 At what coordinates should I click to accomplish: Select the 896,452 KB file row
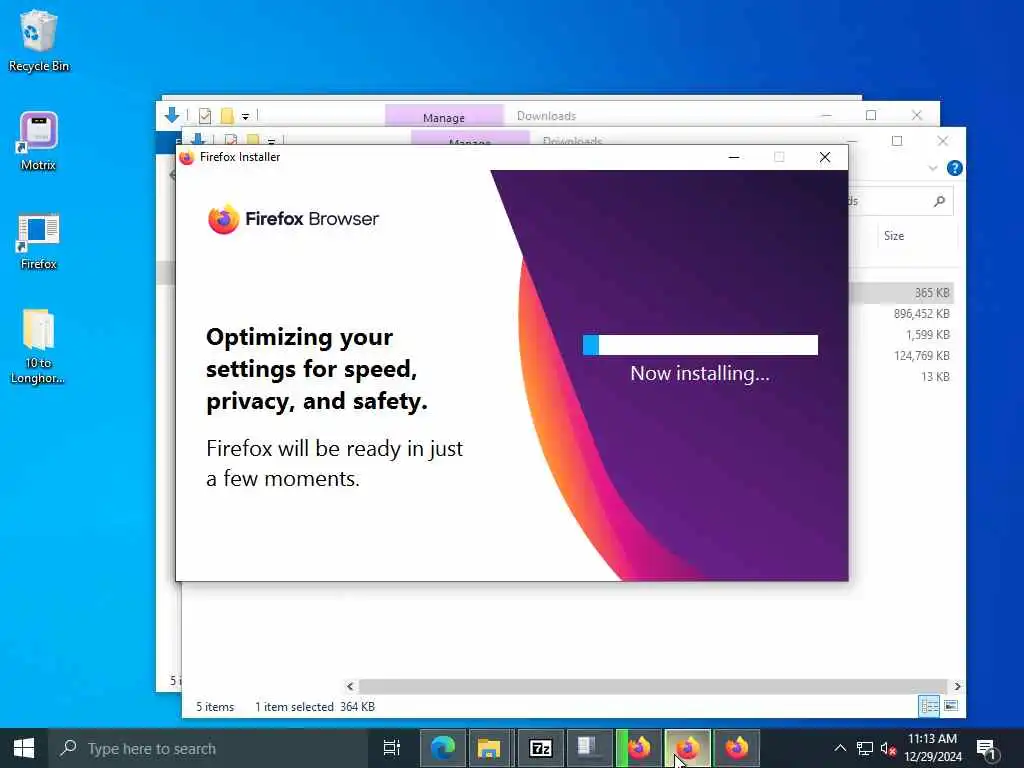click(903, 313)
